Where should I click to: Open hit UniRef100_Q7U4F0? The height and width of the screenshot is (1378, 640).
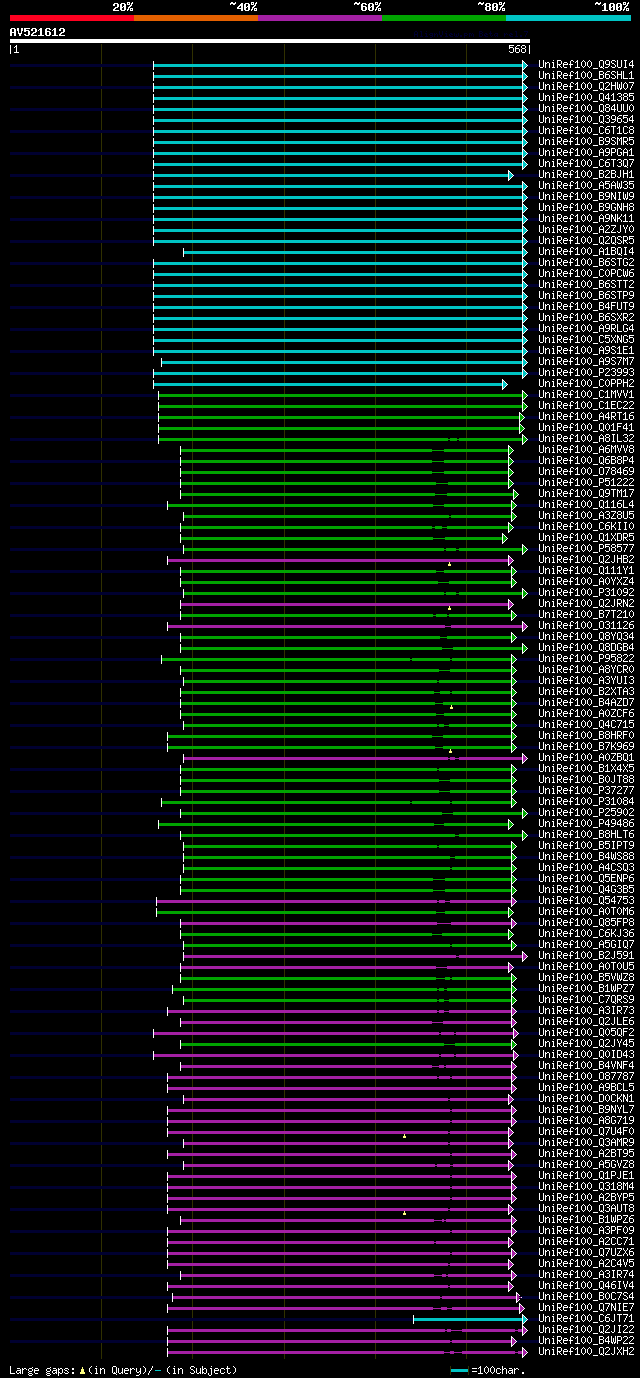point(586,1131)
